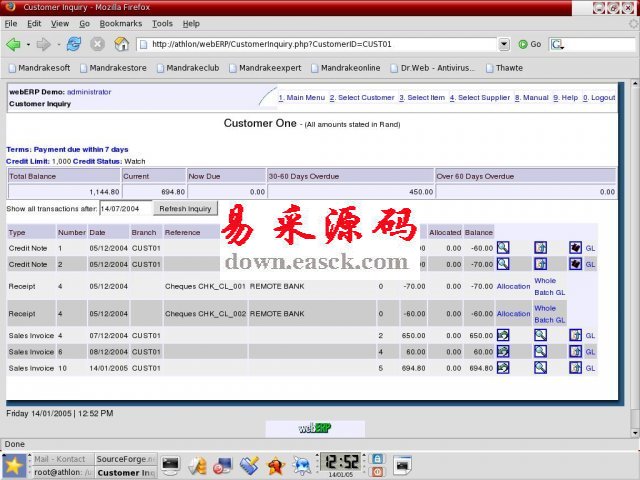Click the first icon in Sales Invoice 4 row
The image size is (640, 480).
click(x=503, y=336)
